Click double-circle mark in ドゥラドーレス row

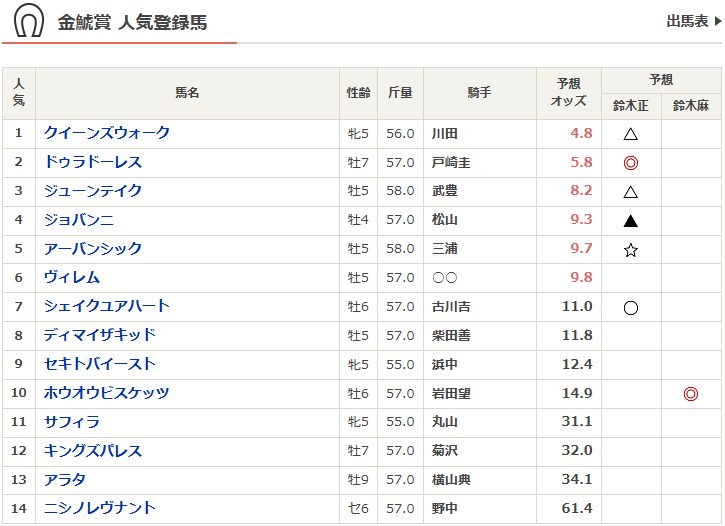click(x=630, y=162)
